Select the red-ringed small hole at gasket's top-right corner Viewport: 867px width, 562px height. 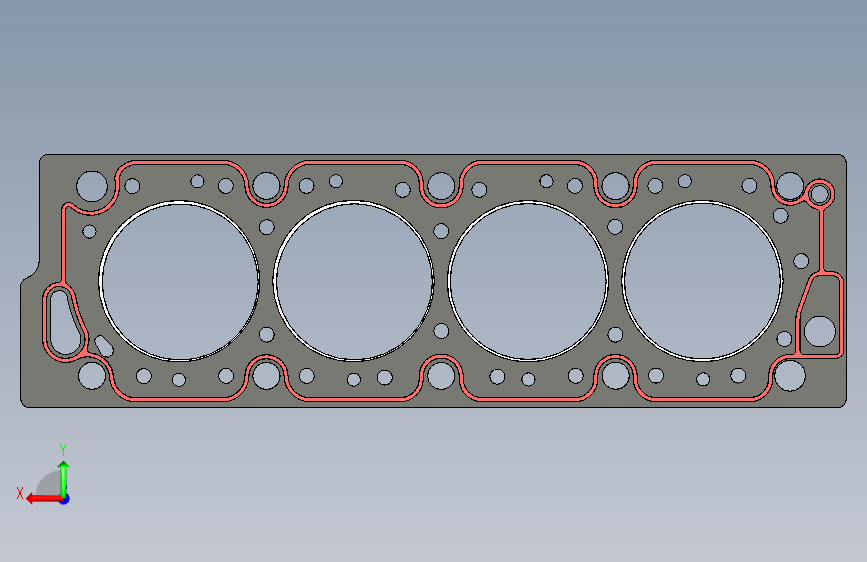point(819,194)
